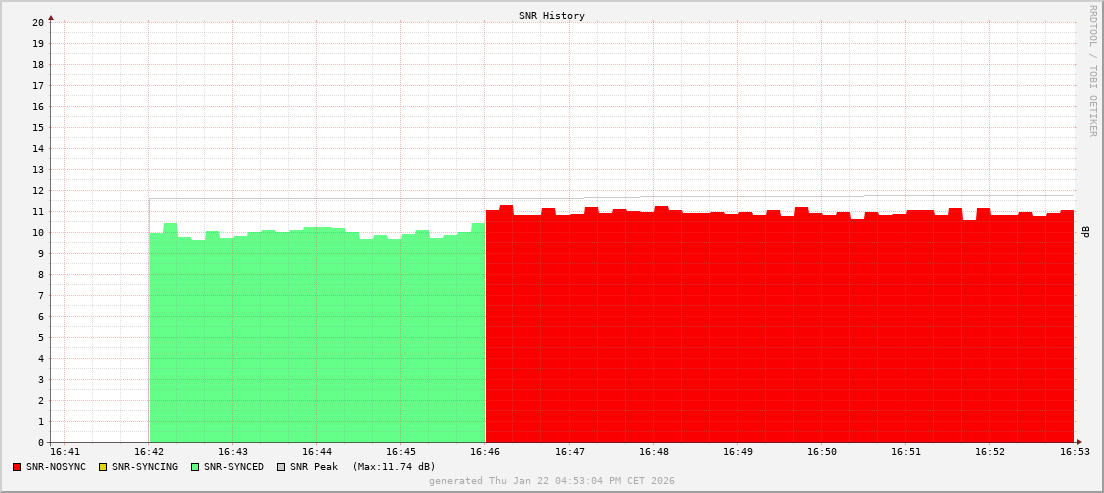
Task: Click the yellow SNR-SYNCING legend swatch
Action: 102,467
